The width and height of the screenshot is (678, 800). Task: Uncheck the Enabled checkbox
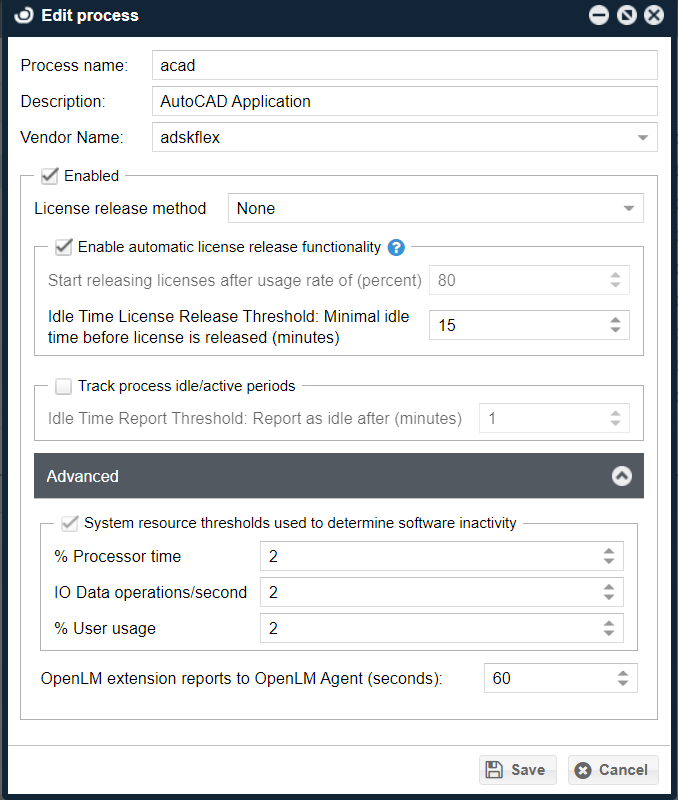point(50,176)
